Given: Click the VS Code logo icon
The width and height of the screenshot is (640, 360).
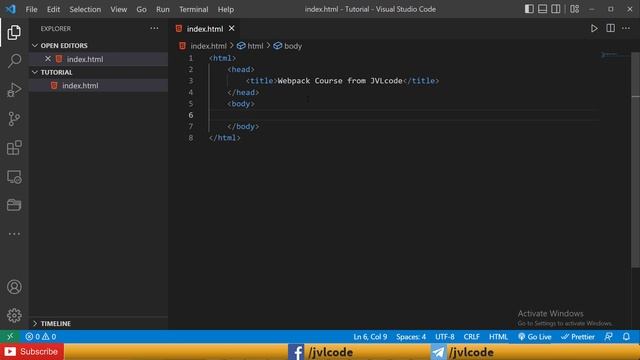Looking at the screenshot, I should 11,9.
